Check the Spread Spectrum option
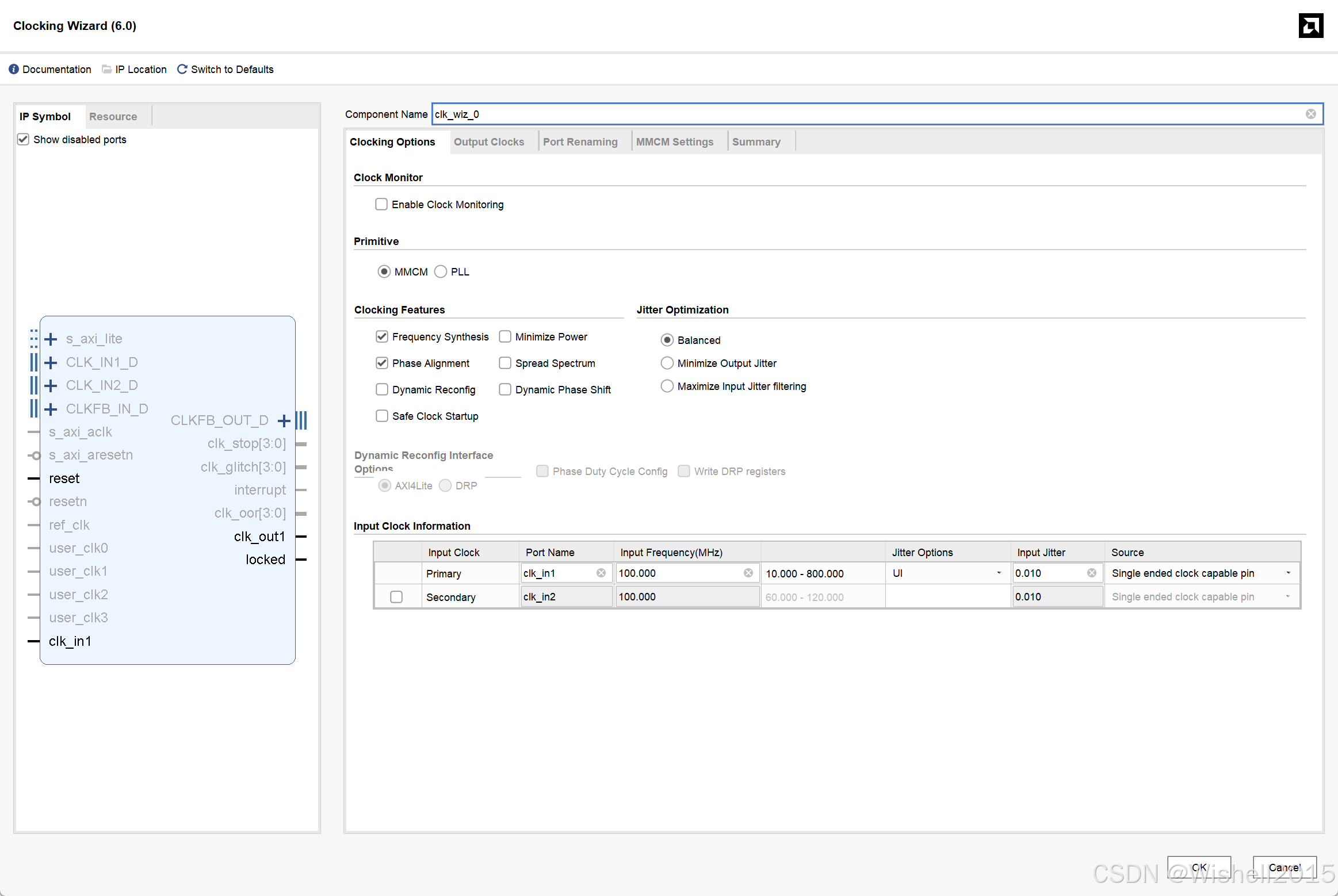The image size is (1338, 896). [x=505, y=363]
